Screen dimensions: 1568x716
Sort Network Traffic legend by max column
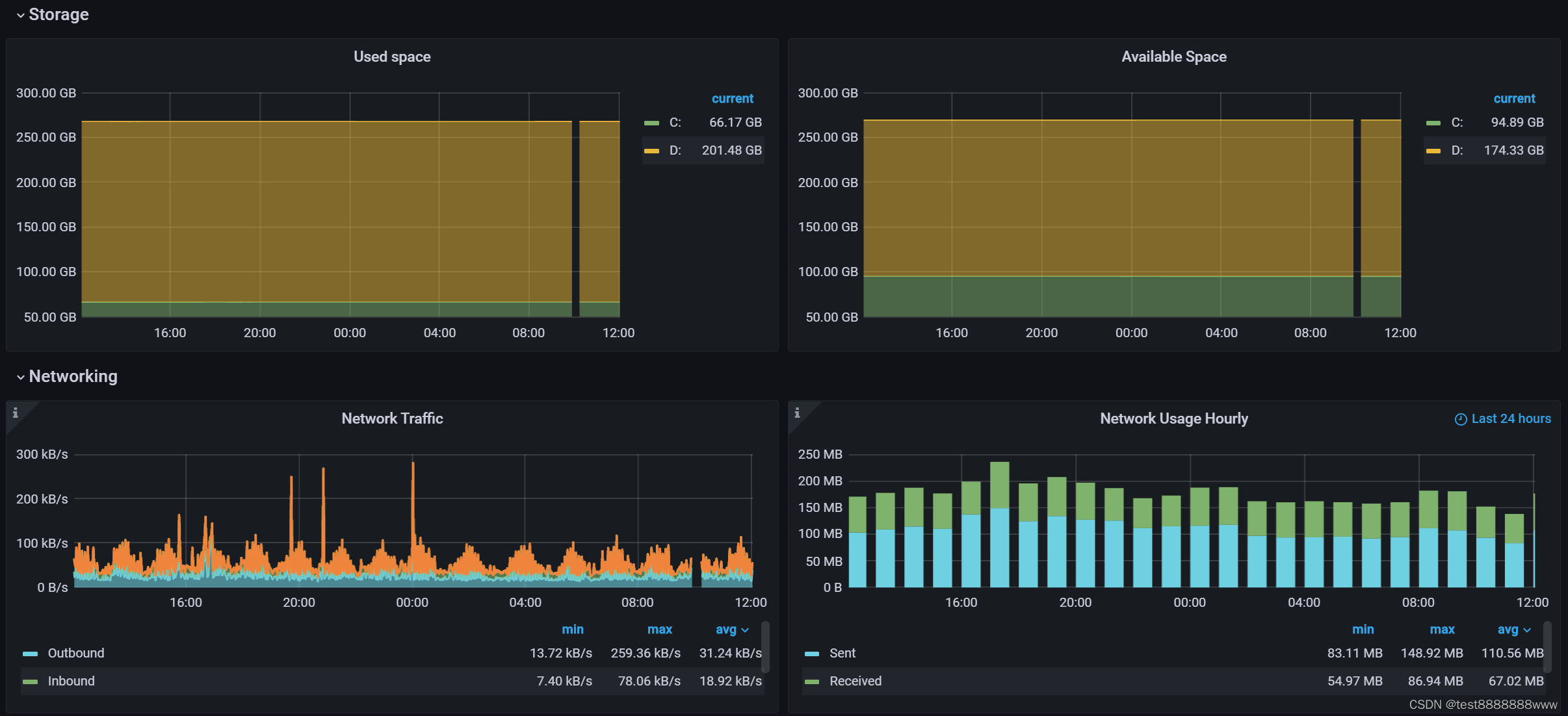659,629
